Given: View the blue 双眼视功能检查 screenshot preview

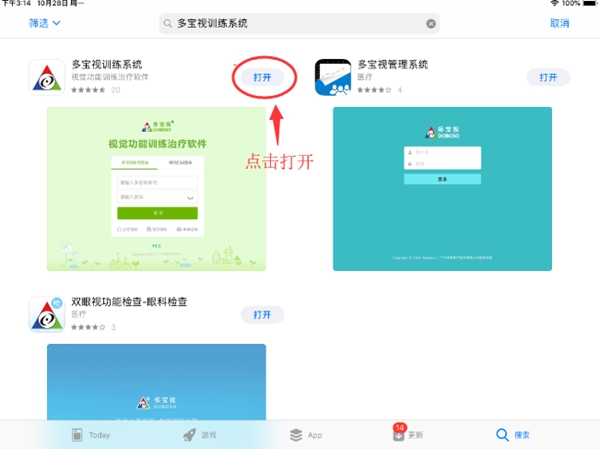Looking at the screenshot, I should (x=157, y=382).
